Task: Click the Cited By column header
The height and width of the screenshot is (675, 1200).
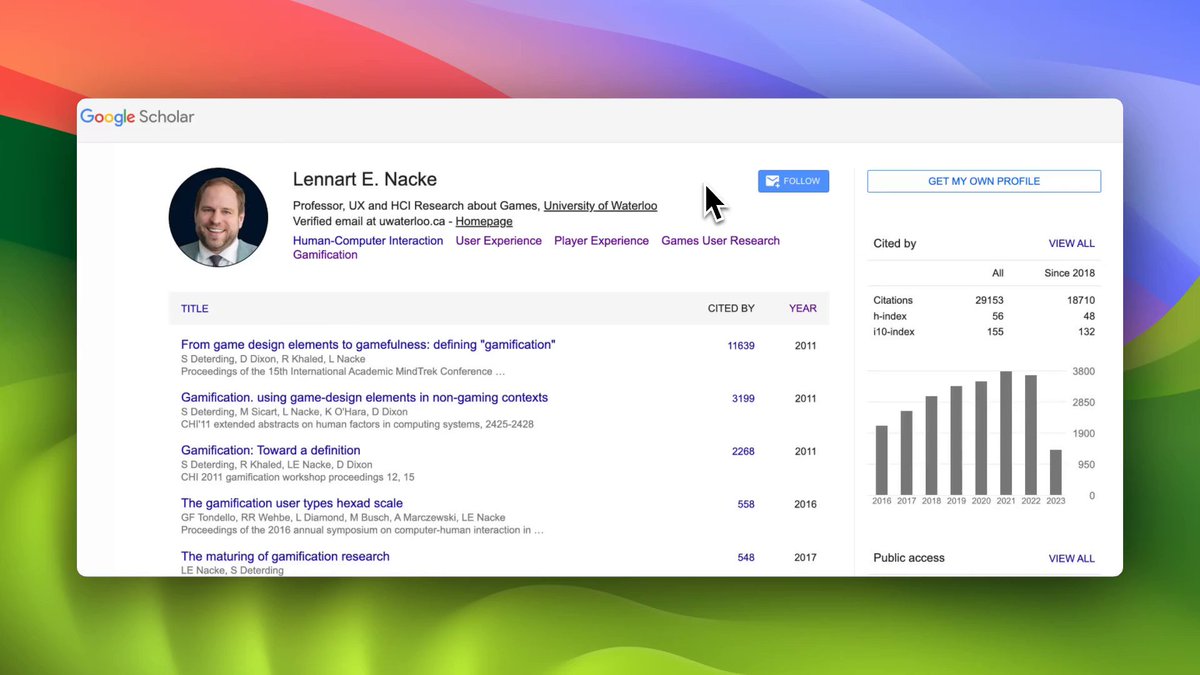Action: [x=731, y=309]
